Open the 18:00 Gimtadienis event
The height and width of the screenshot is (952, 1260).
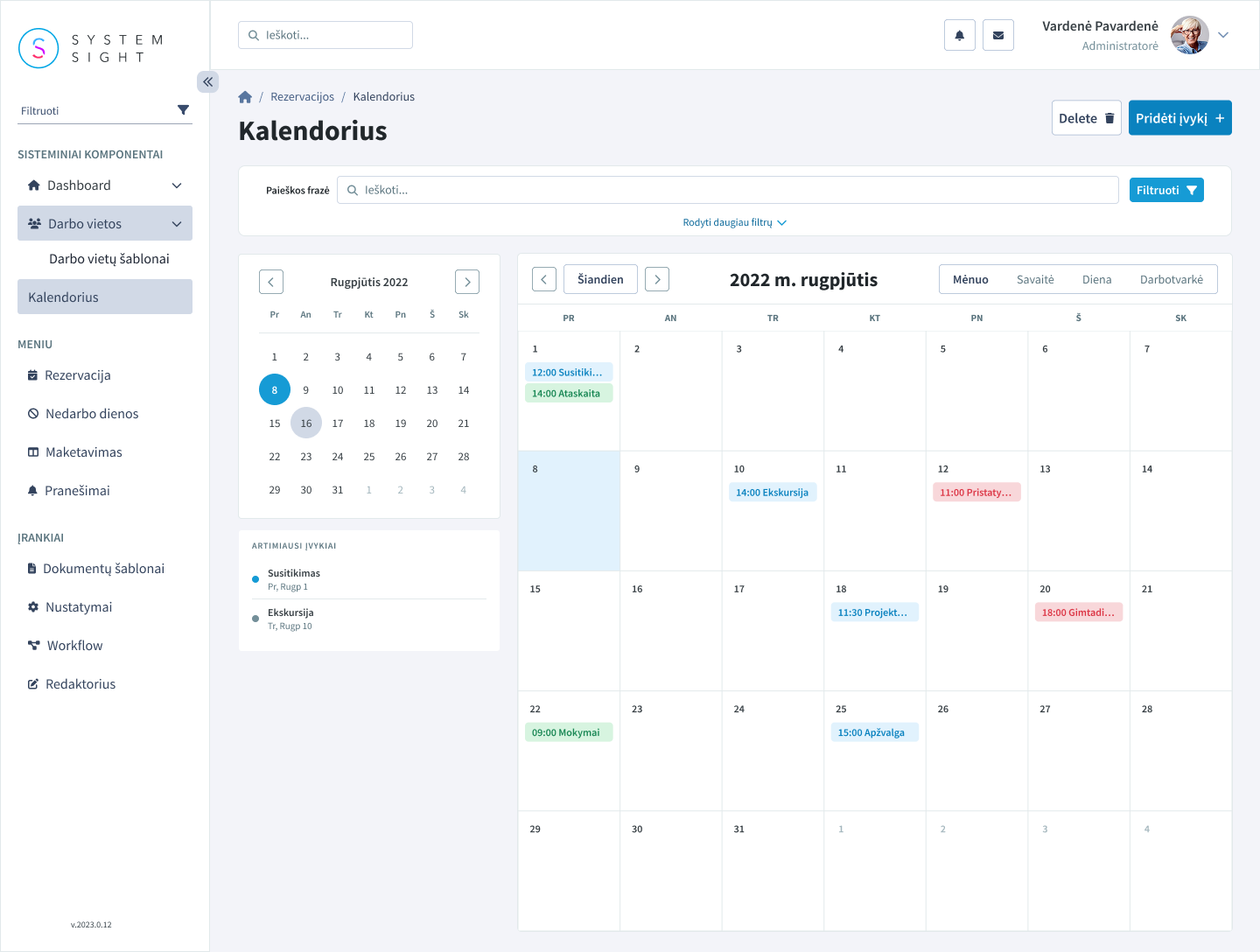[1079, 612]
